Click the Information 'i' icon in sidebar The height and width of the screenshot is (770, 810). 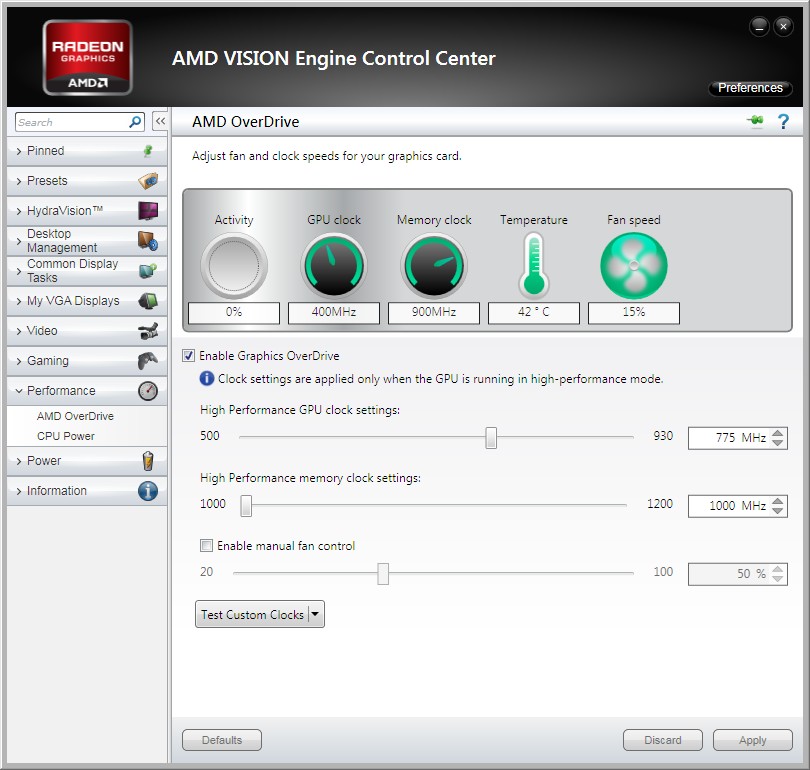coord(148,491)
